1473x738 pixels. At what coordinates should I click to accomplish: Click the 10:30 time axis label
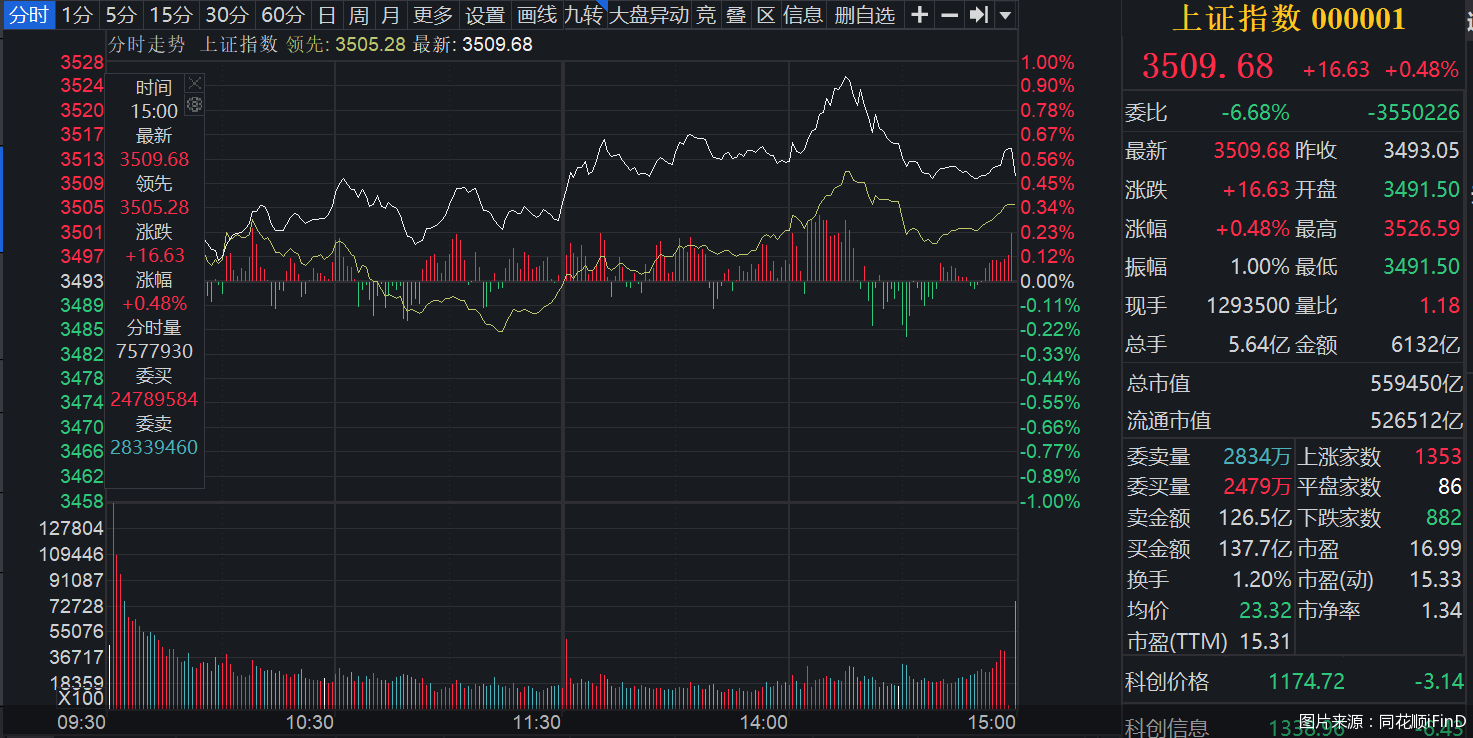coord(310,722)
